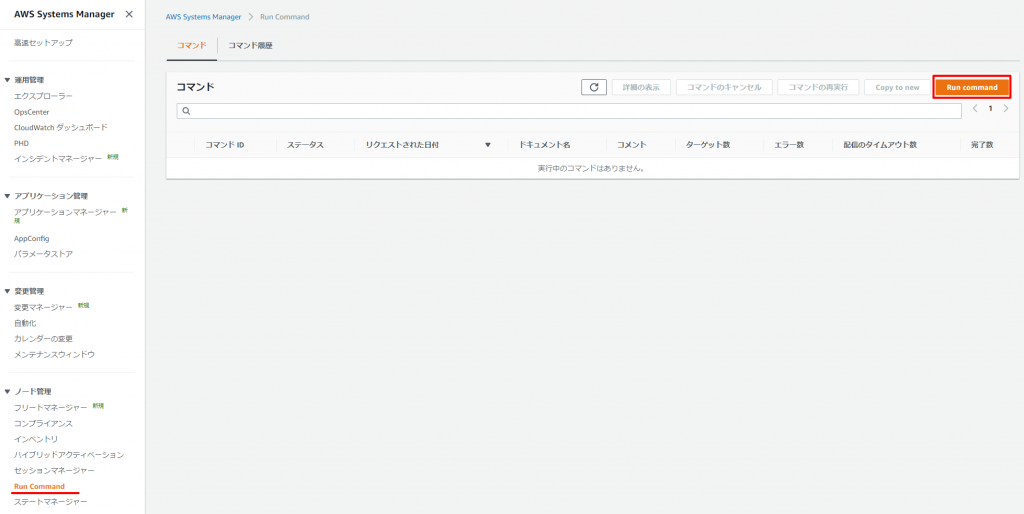This screenshot has width=1024, height=514.
Task: Open AppConfig in sidebar
Action: 31,238
